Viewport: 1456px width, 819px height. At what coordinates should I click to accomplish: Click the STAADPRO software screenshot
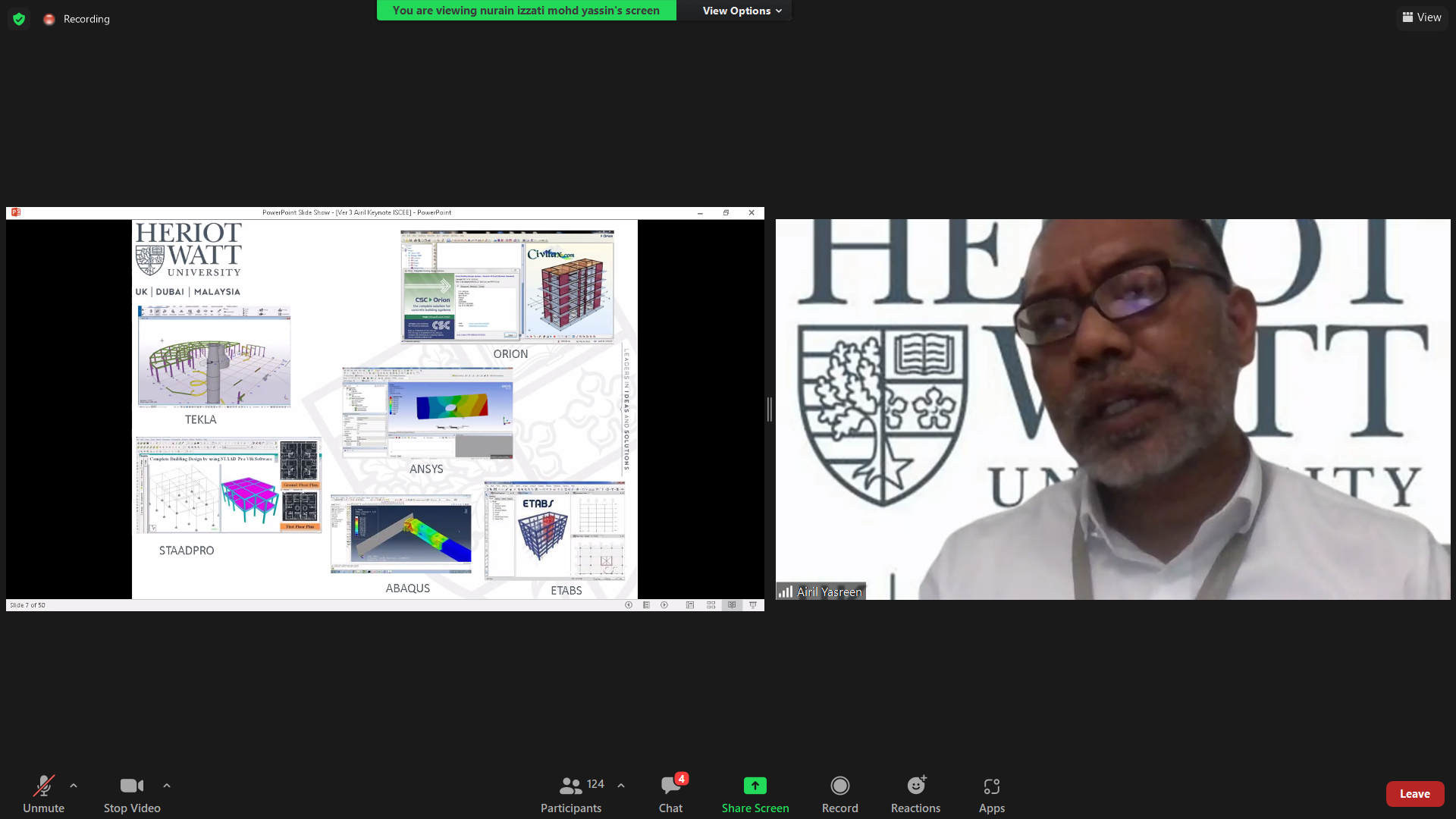(x=228, y=485)
